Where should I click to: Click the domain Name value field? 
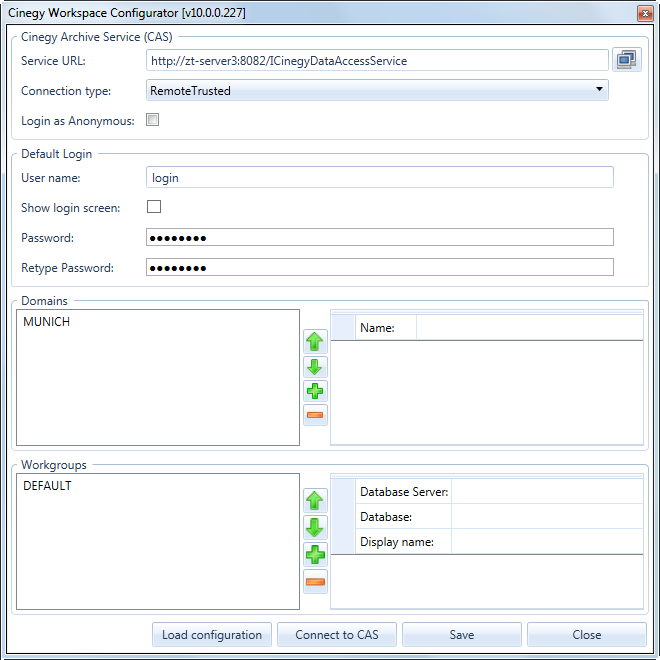click(530, 327)
